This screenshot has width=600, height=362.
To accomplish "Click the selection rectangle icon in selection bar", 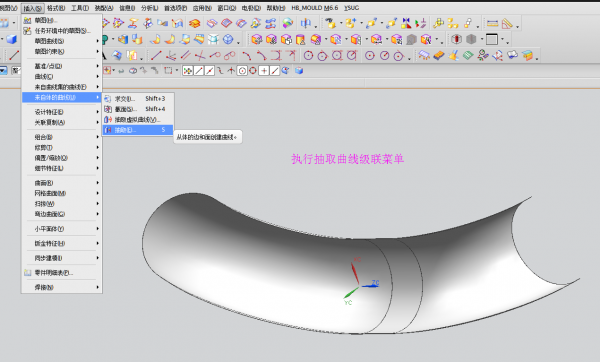I will pos(168,71).
